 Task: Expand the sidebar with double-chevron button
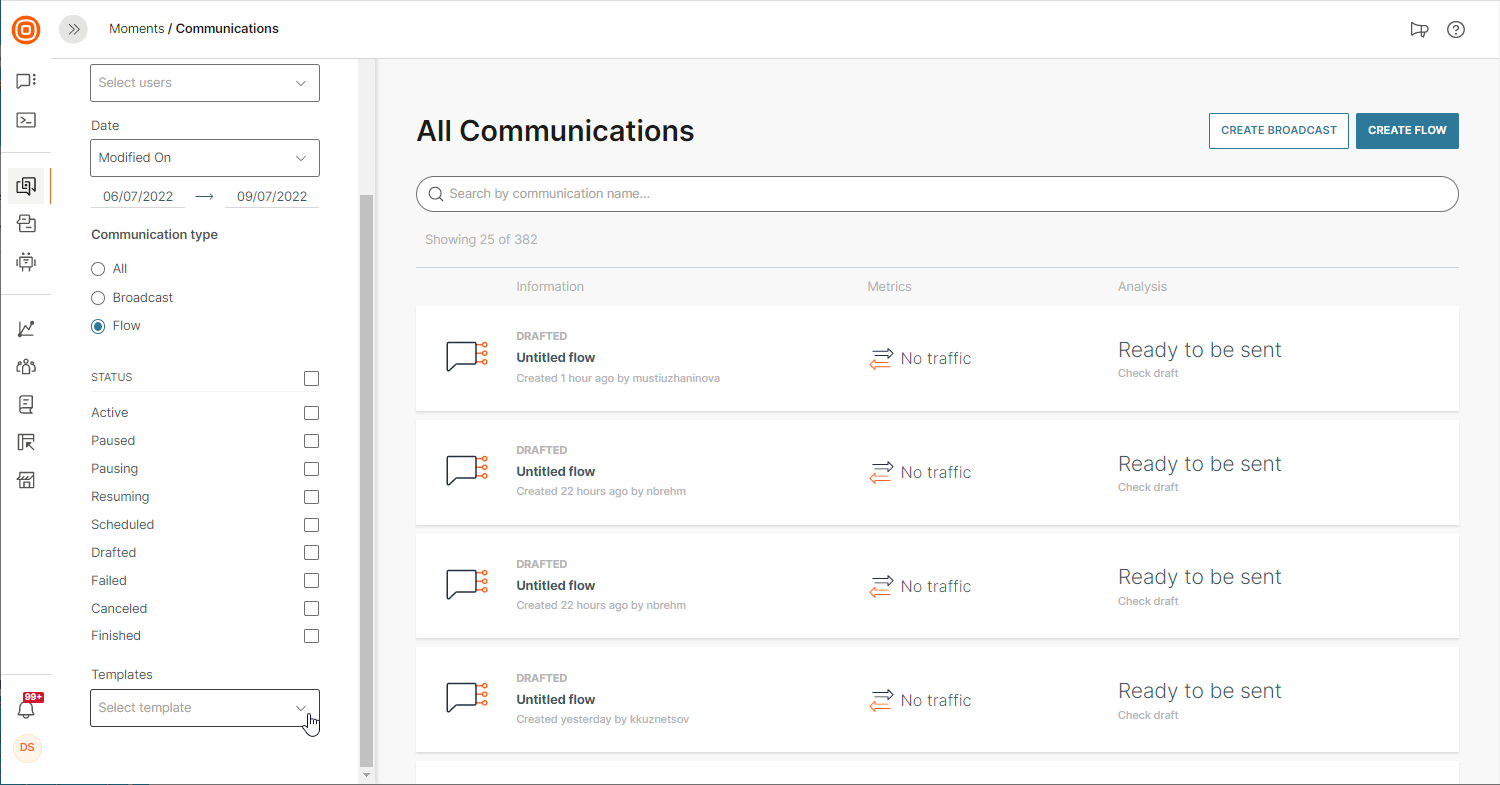coord(73,29)
